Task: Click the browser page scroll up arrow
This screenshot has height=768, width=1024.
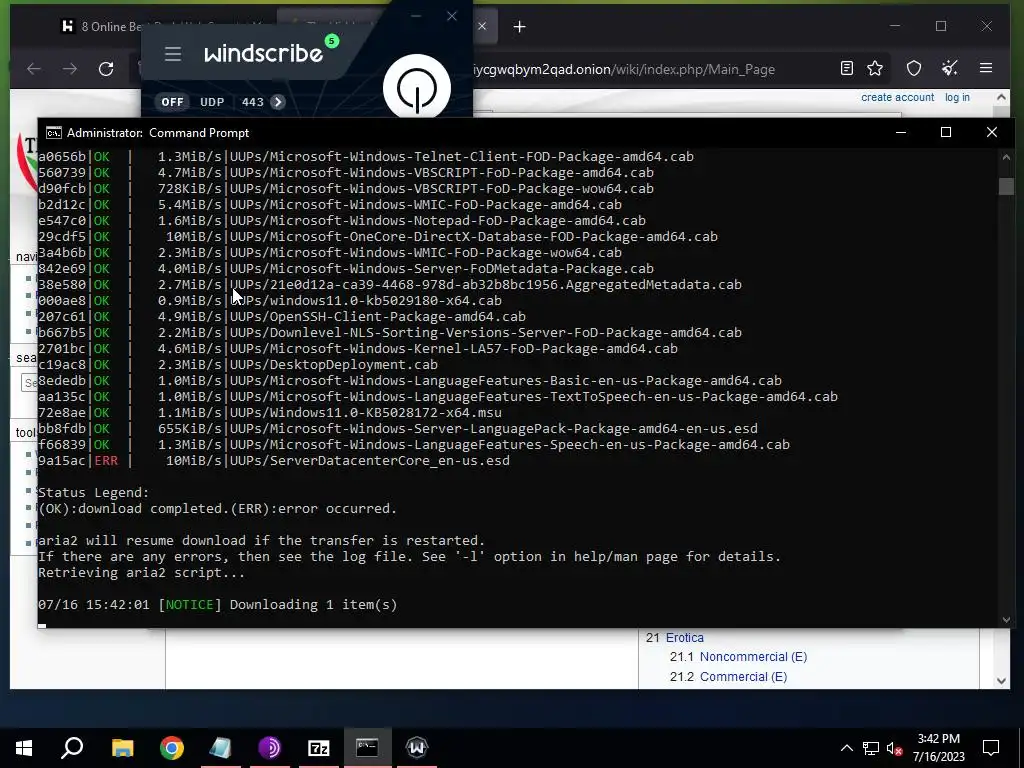Action: [x=1002, y=97]
